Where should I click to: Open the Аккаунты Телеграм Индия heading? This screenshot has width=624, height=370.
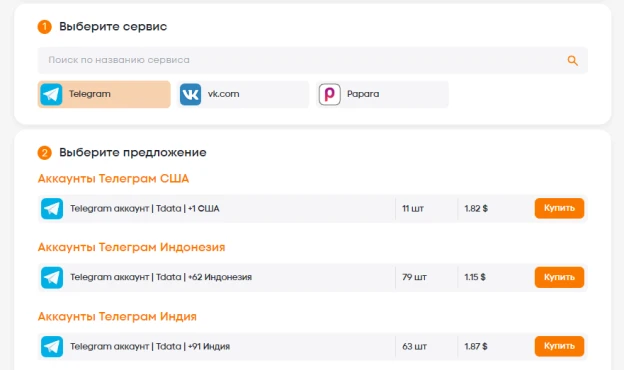click(117, 316)
